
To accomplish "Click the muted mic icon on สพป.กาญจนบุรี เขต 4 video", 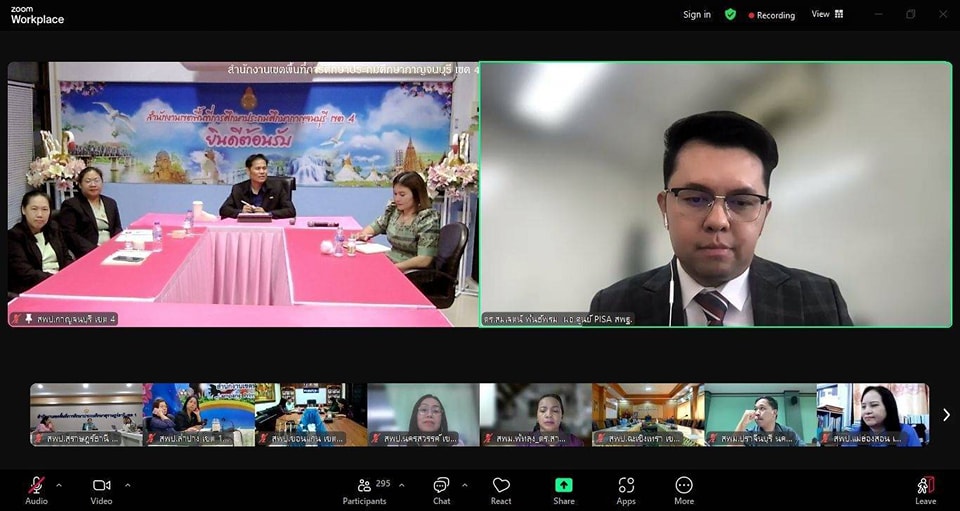I will (17, 319).
